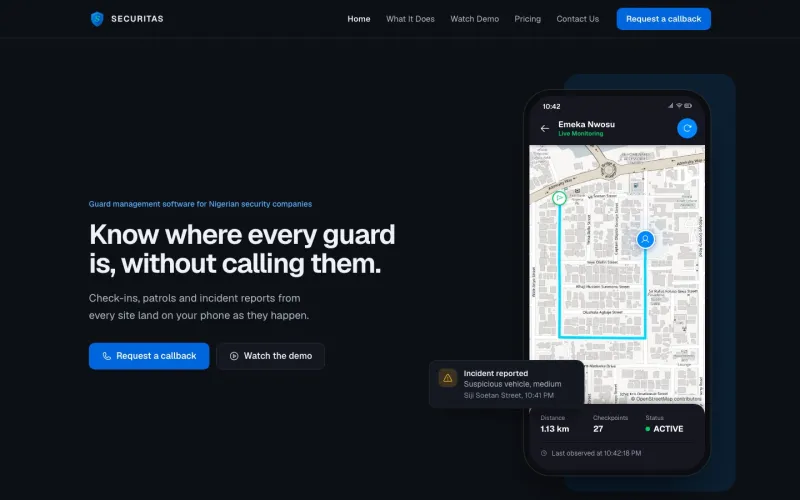This screenshot has height=500, width=800.
Task: Tap the back arrow in phone mockup
Action: click(x=545, y=129)
